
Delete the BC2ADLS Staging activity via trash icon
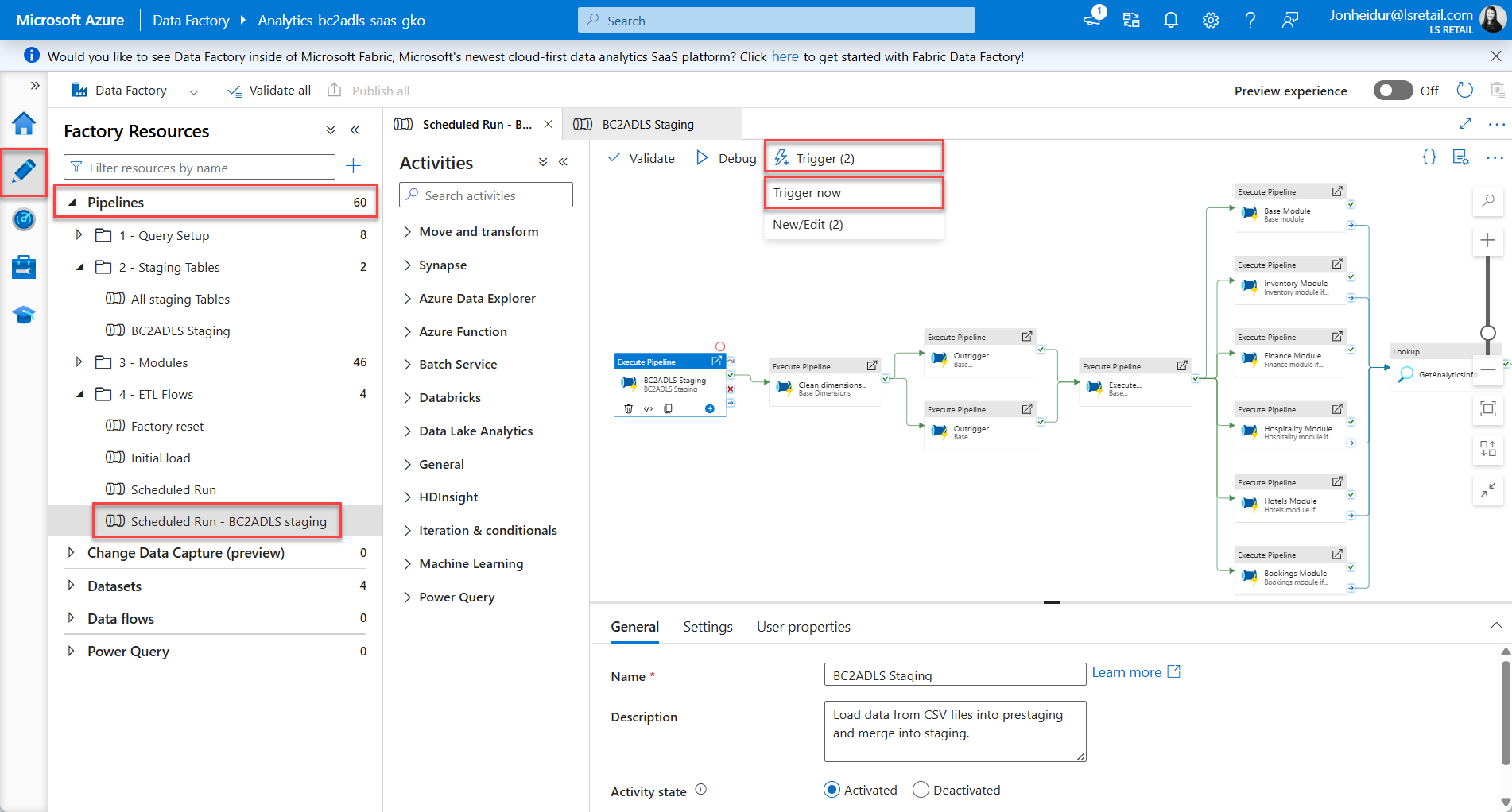(x=628, y=408)
